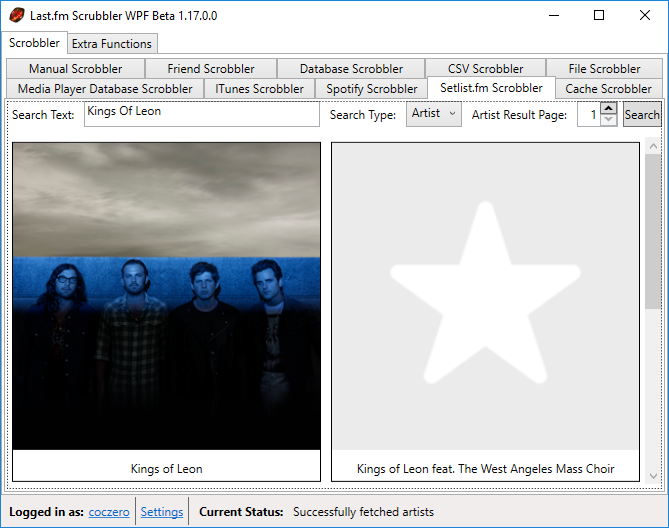
Task: Switch to the ITunes Scrobbler tab
Action: point(259,89)
